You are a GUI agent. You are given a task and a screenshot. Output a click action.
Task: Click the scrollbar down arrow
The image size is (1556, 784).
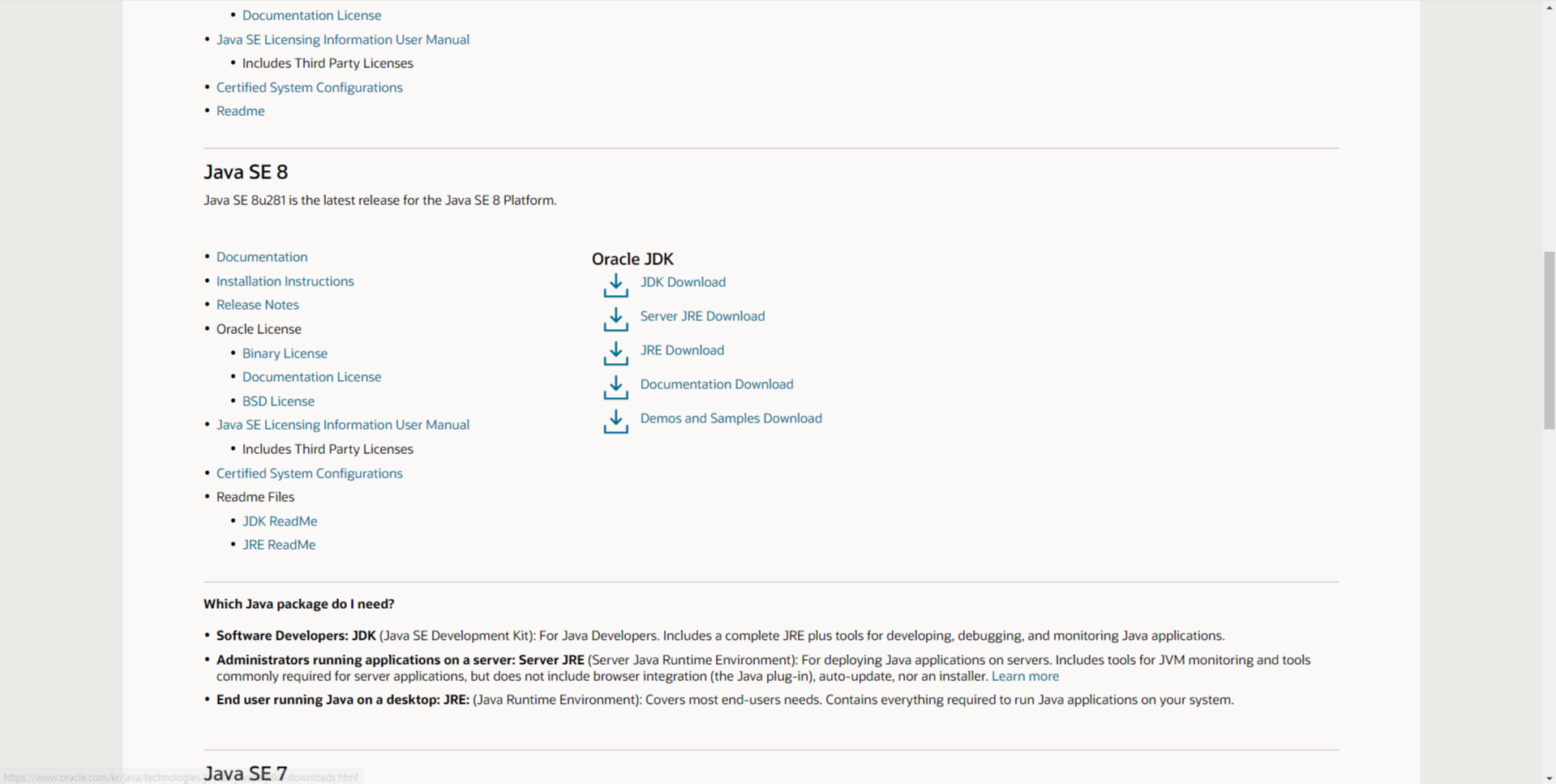click(1549, 778)
